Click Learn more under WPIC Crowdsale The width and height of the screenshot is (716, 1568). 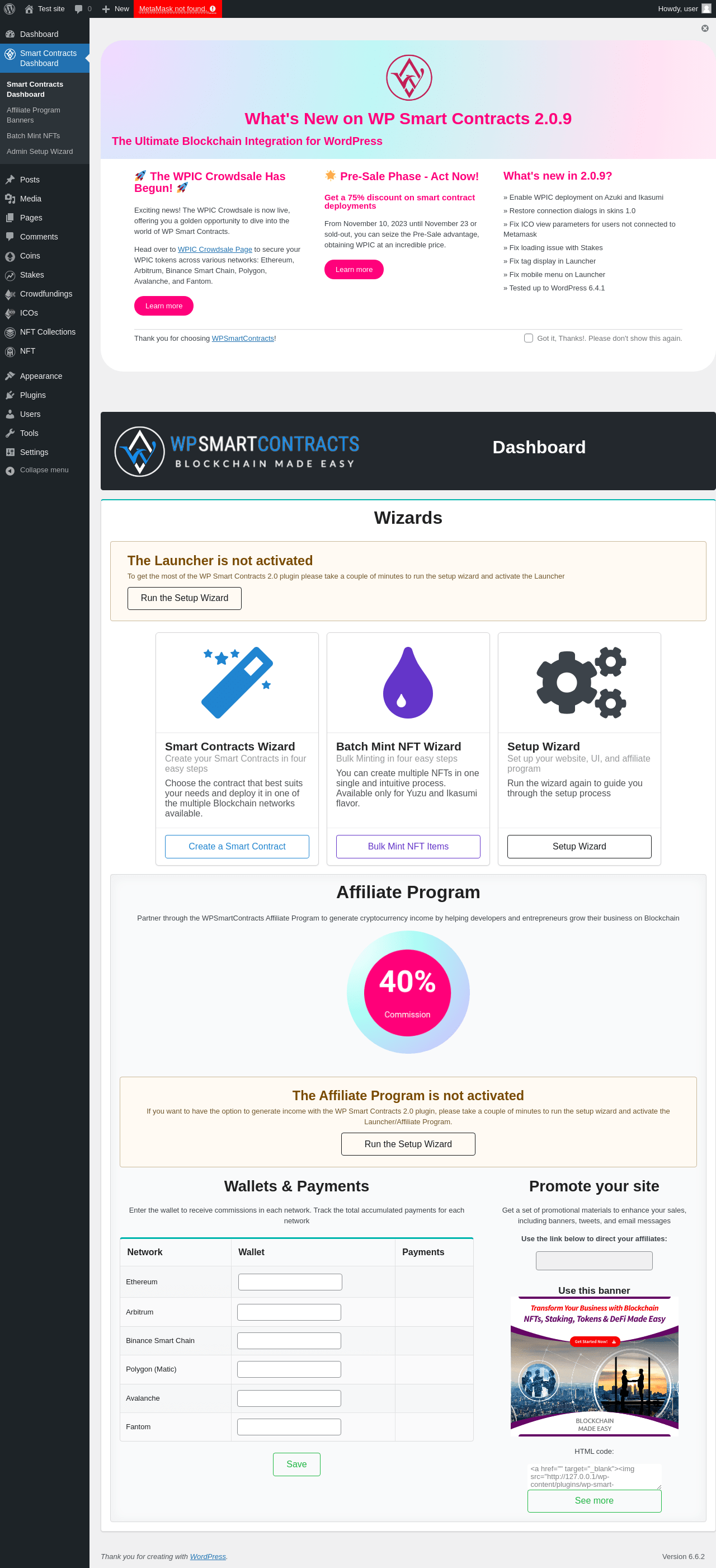click(x=164, y=306)
